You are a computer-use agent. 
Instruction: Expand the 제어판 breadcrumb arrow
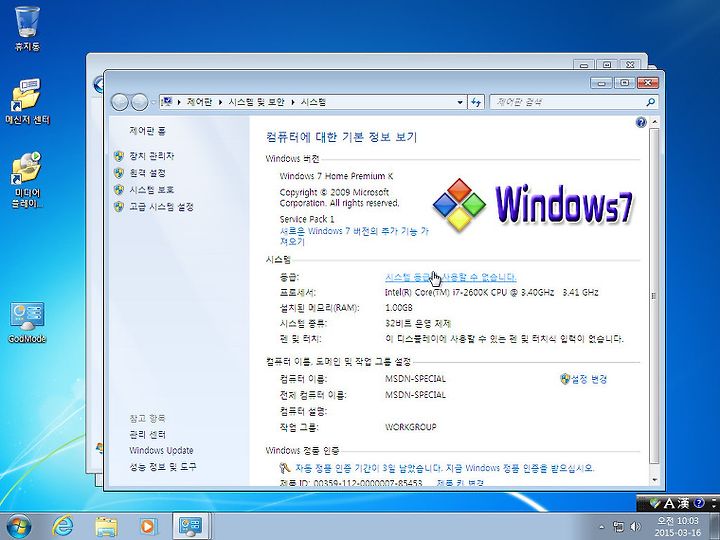220,102
